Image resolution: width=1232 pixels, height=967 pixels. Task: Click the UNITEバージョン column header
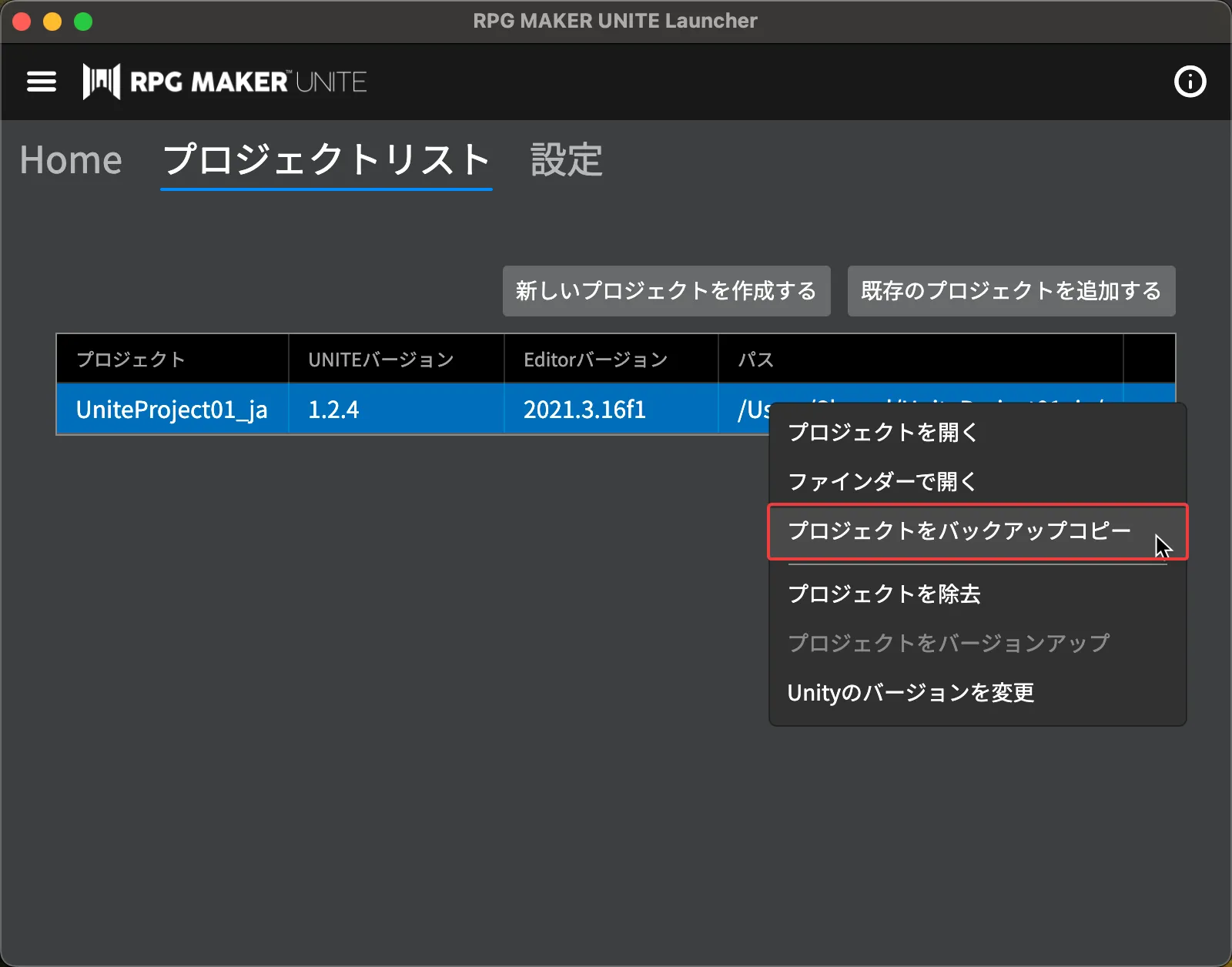(381, 360)
